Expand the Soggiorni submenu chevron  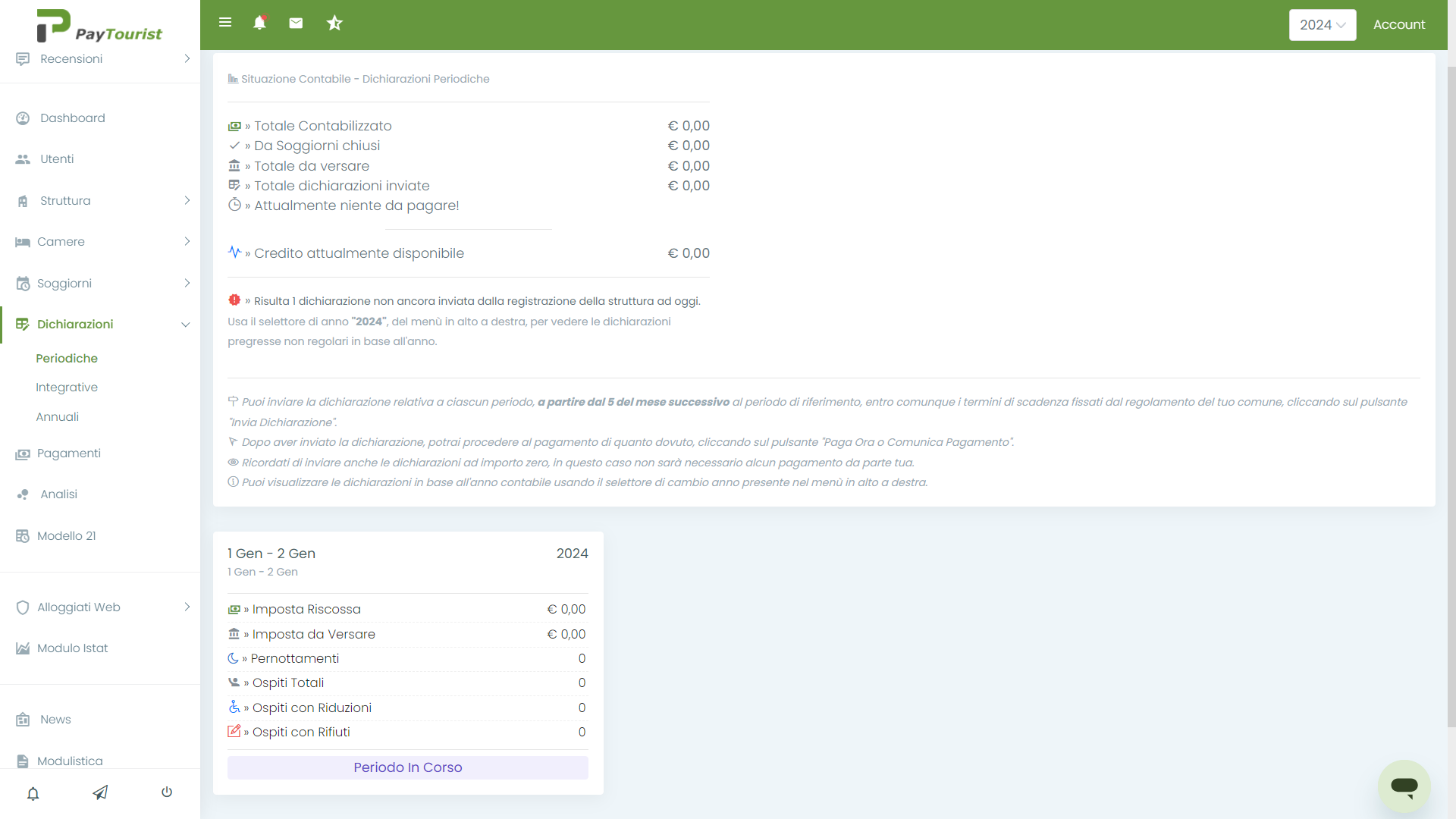pos(187,284)
